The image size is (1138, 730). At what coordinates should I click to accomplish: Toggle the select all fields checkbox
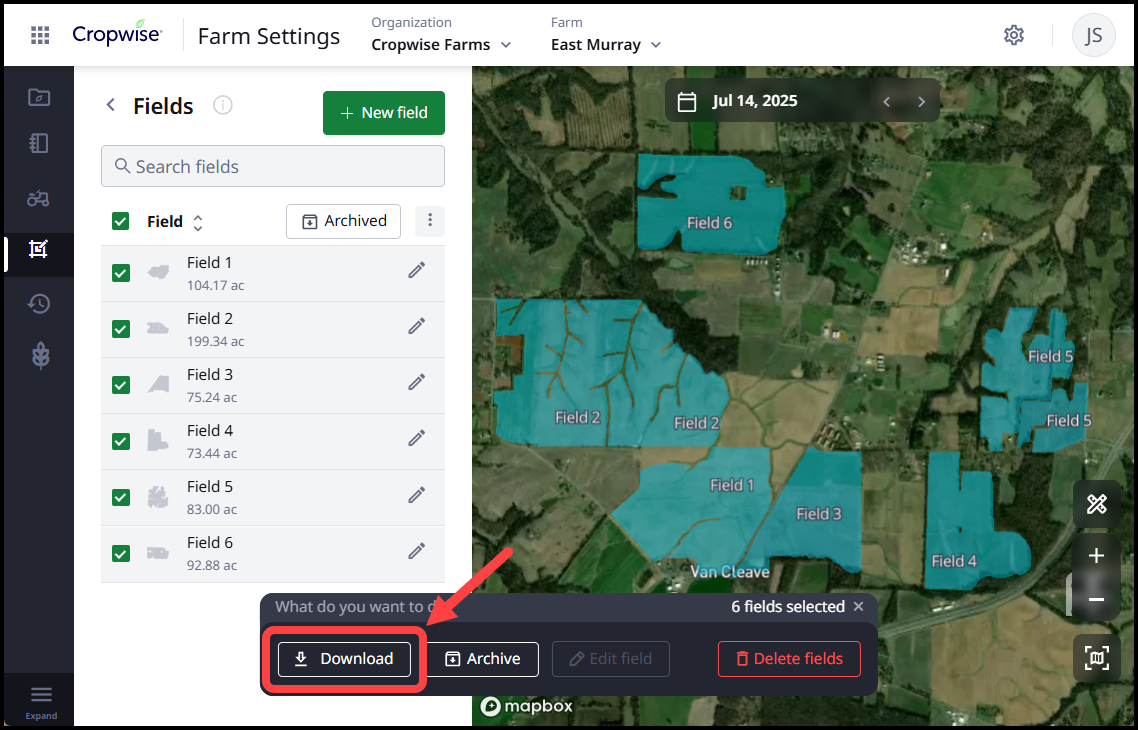121,222
